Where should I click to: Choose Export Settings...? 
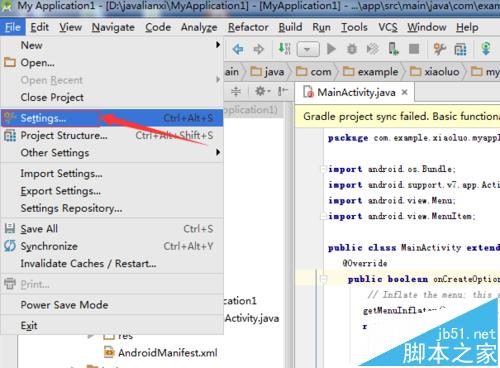[x=112, y=191]
